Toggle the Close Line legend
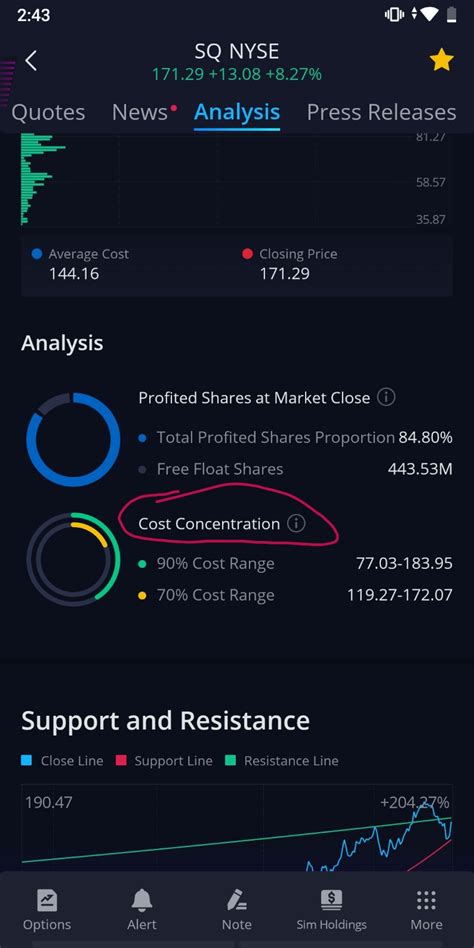 (x=62, y=761)
